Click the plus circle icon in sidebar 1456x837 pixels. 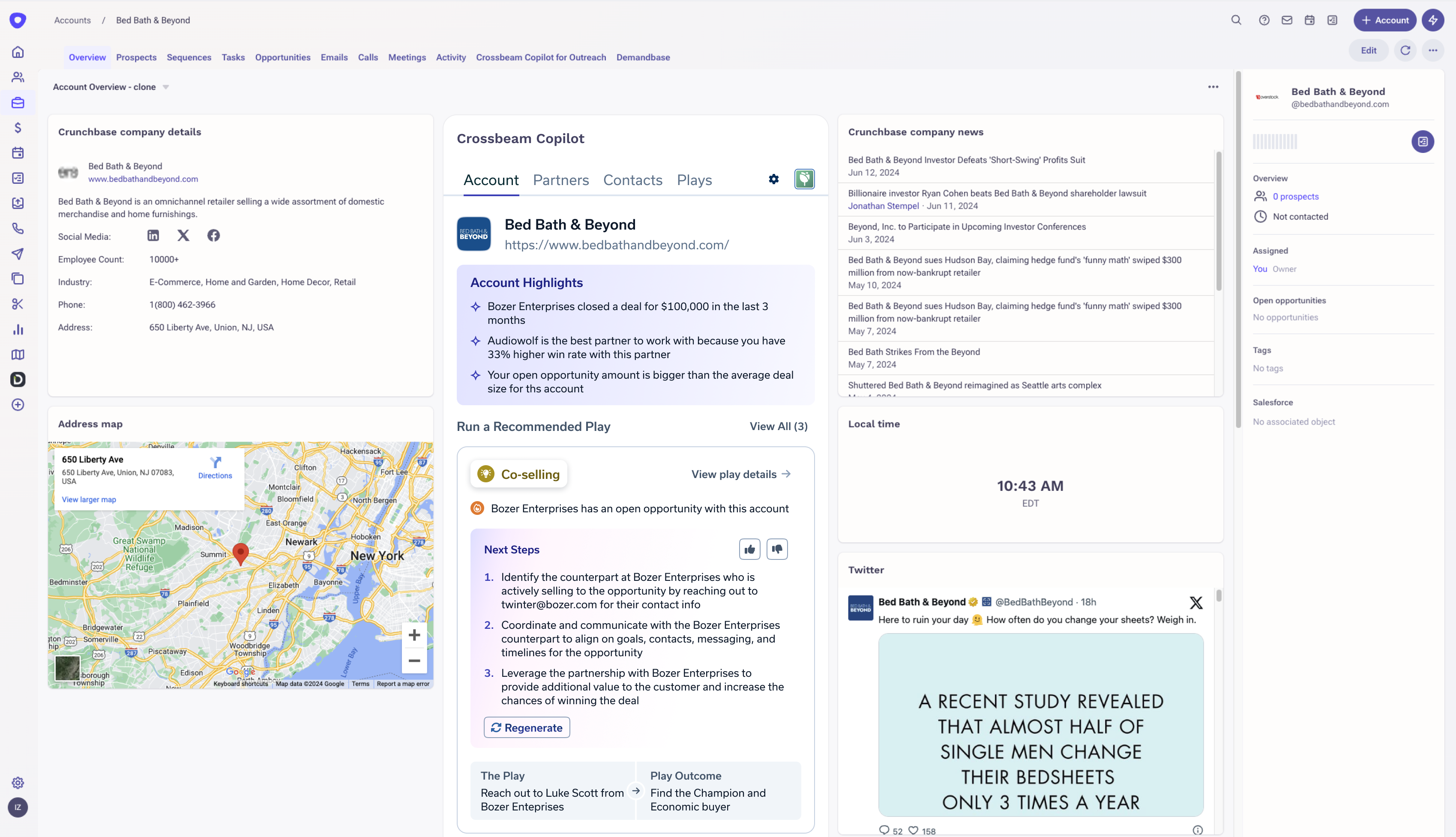[18, 405]
